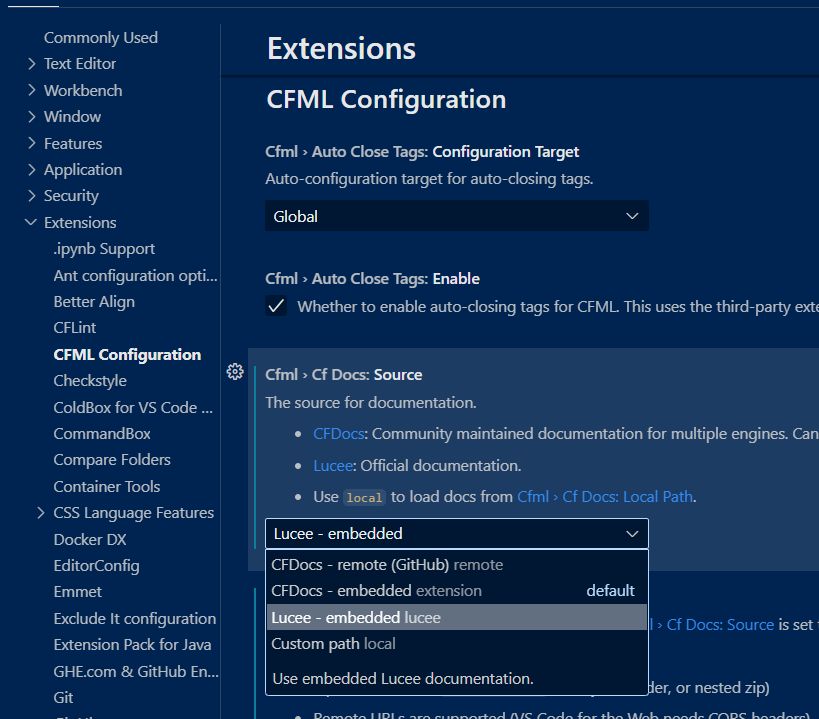Click the Auto Close Tags: Configuration Target title
This screenshot has width=819, height=719.
[x=422, y=152]
